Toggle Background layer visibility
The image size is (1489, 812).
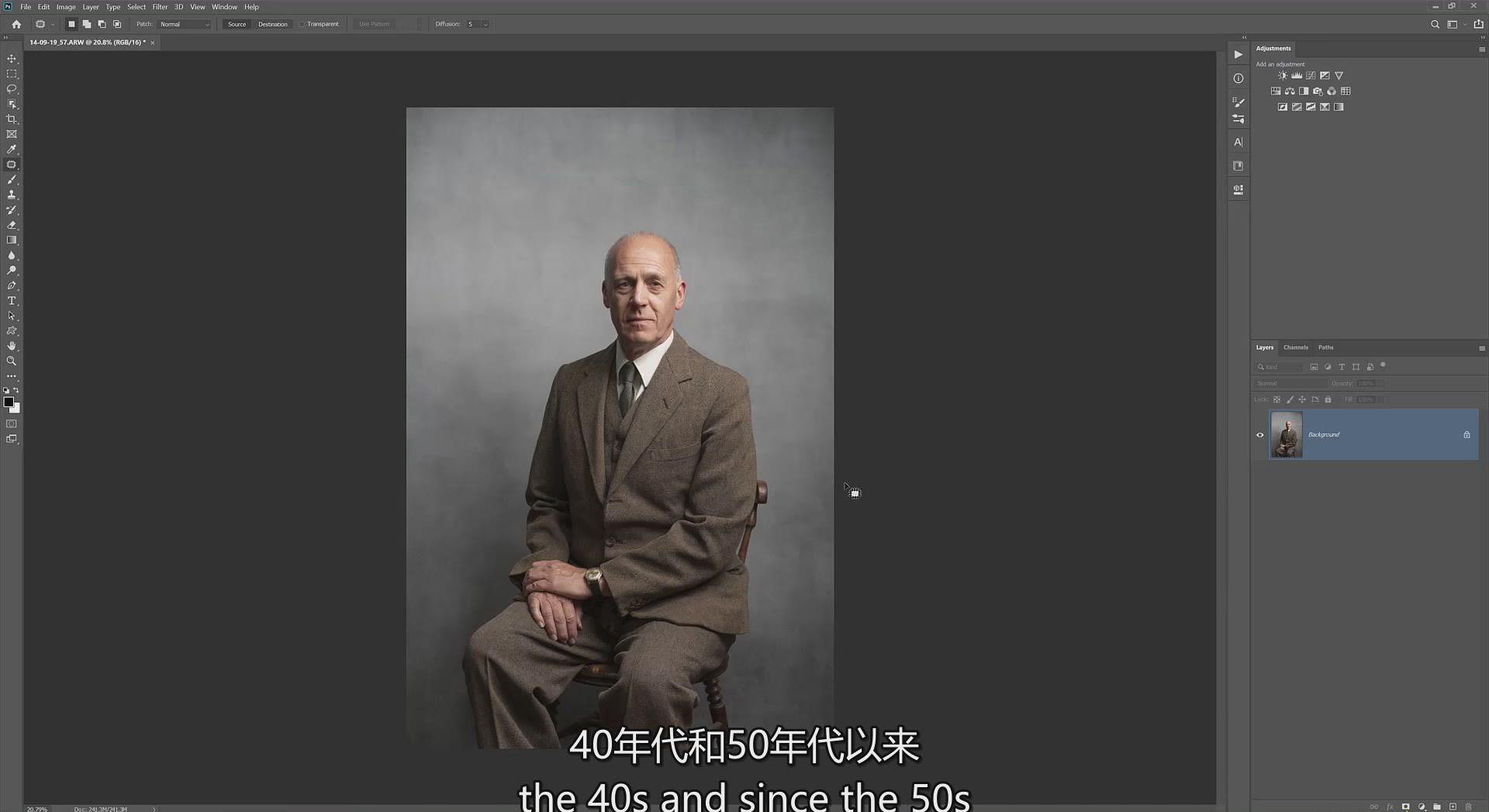pyautogui.click(x=1260, y=434)
